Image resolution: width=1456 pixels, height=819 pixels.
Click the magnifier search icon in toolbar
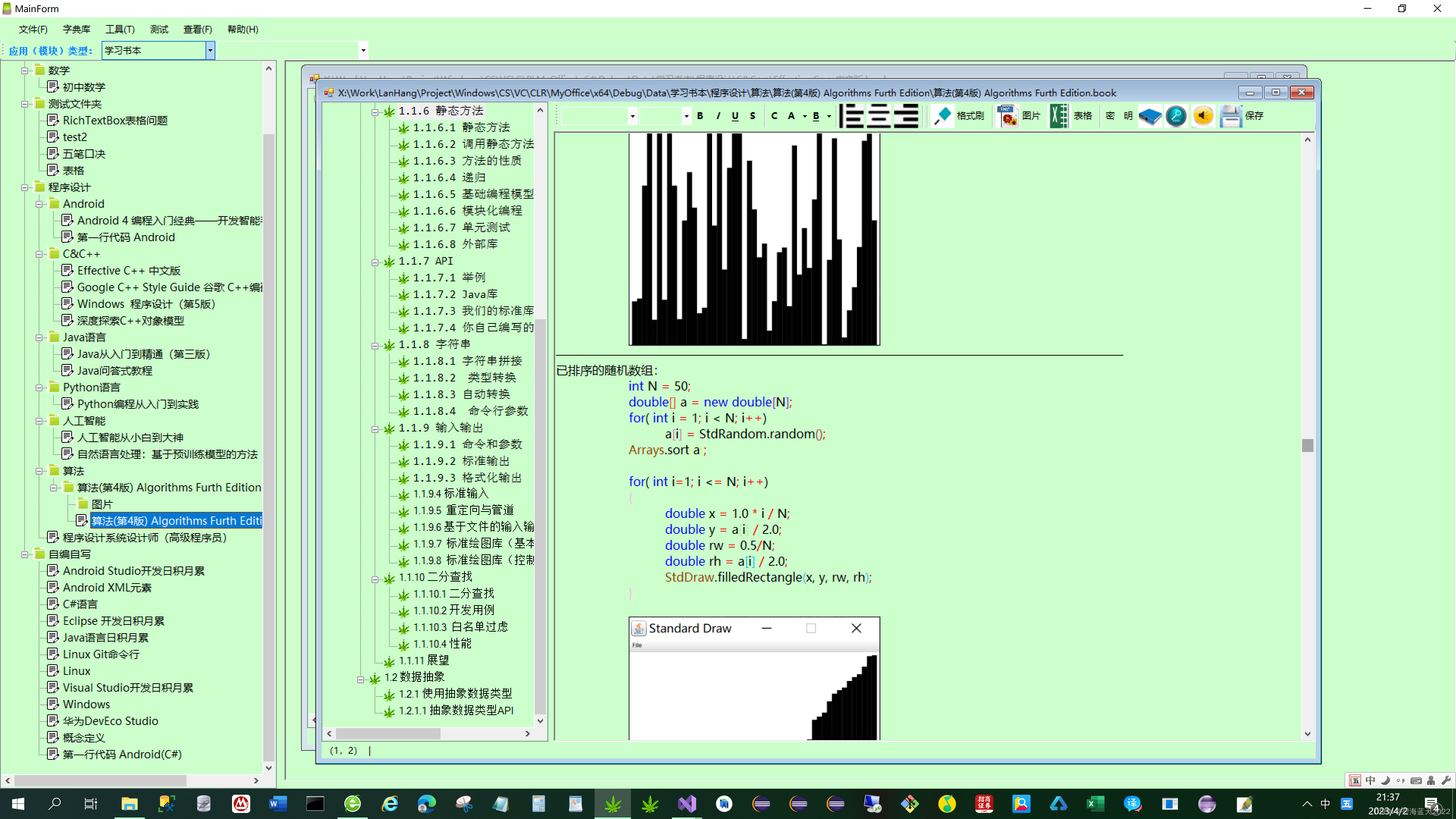tap(1176, 116)
